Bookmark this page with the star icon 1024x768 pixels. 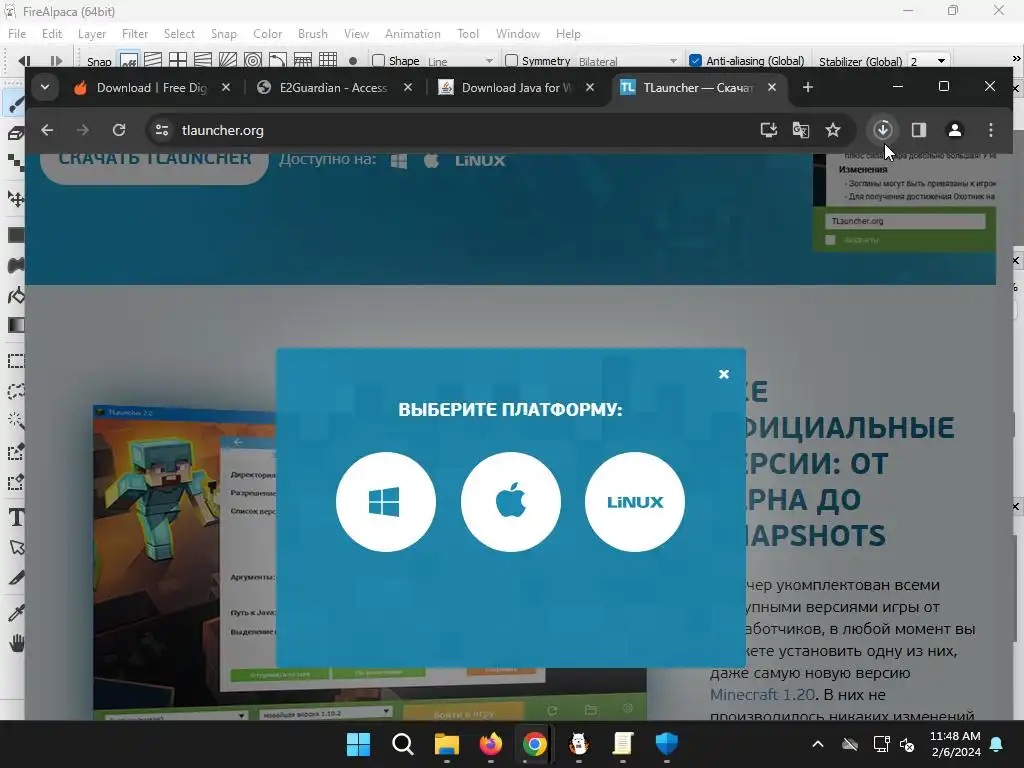pos(833,130)
